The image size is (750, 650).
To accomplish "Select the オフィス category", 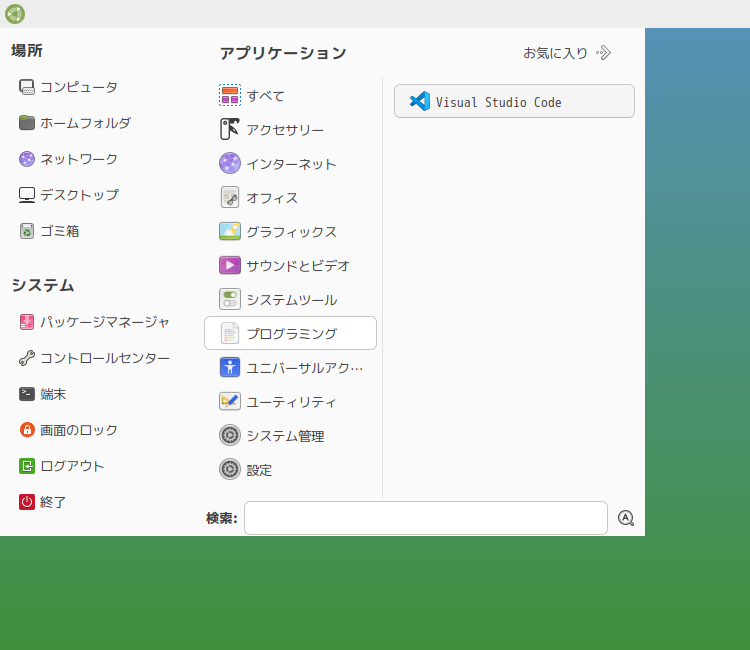I will pos(290,198).
